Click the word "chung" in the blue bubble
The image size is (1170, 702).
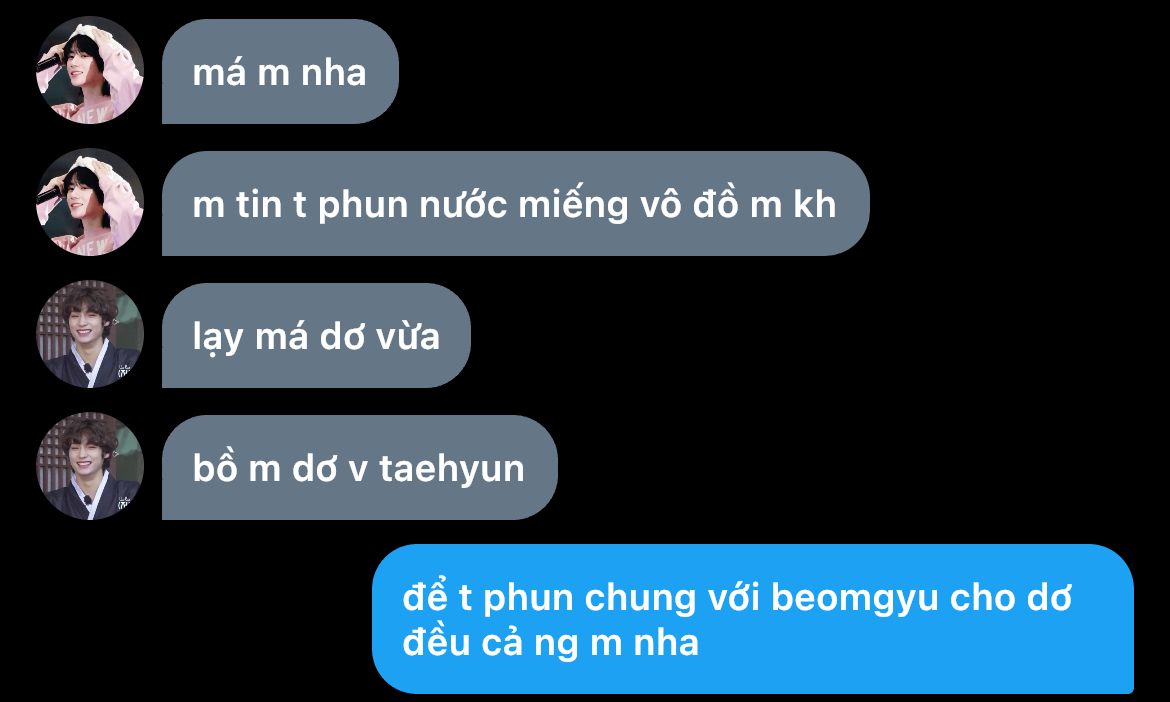point(639,600)
